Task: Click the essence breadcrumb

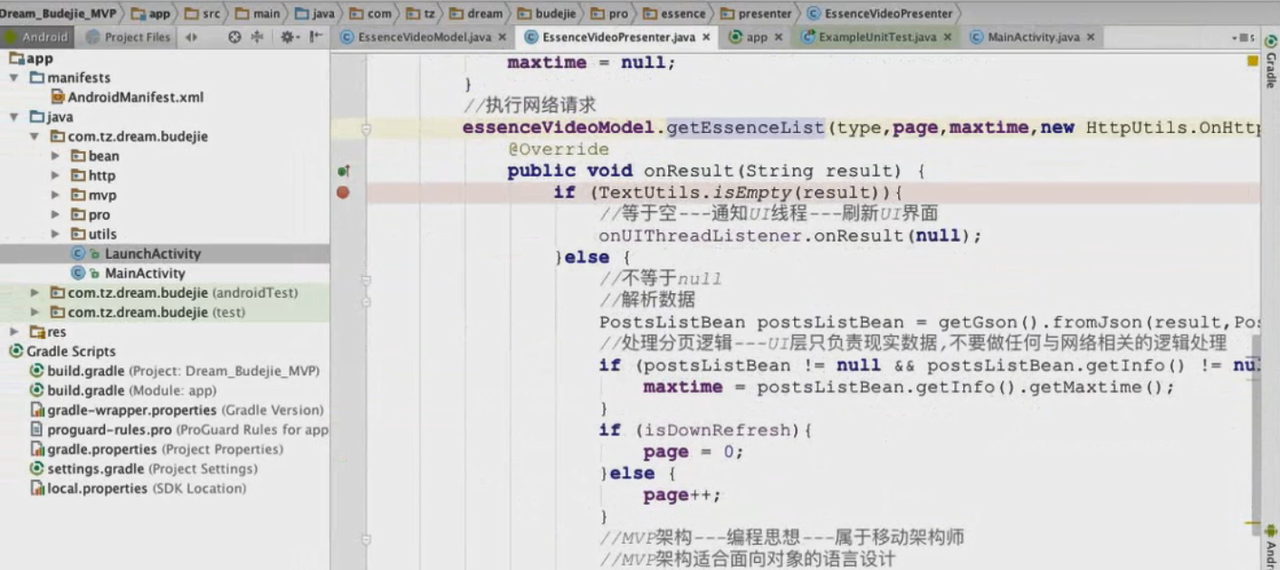Action: point(674,13)
